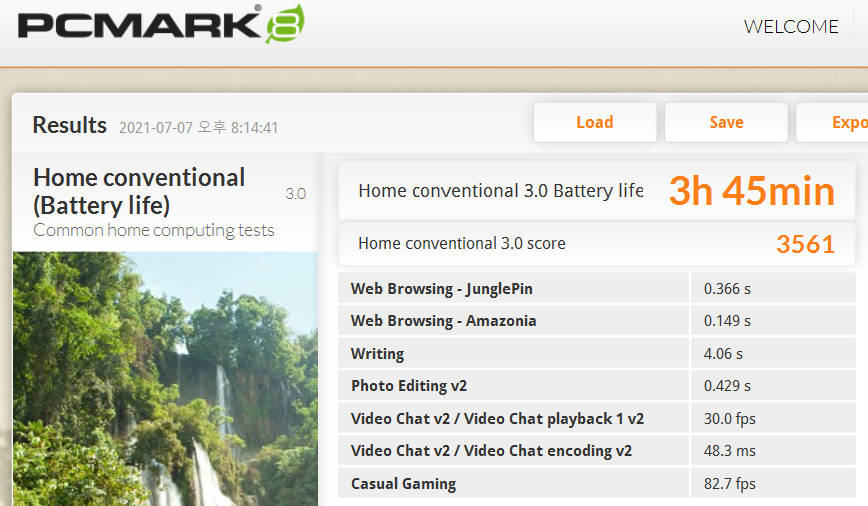Click the Results heading

pos(70,125)
